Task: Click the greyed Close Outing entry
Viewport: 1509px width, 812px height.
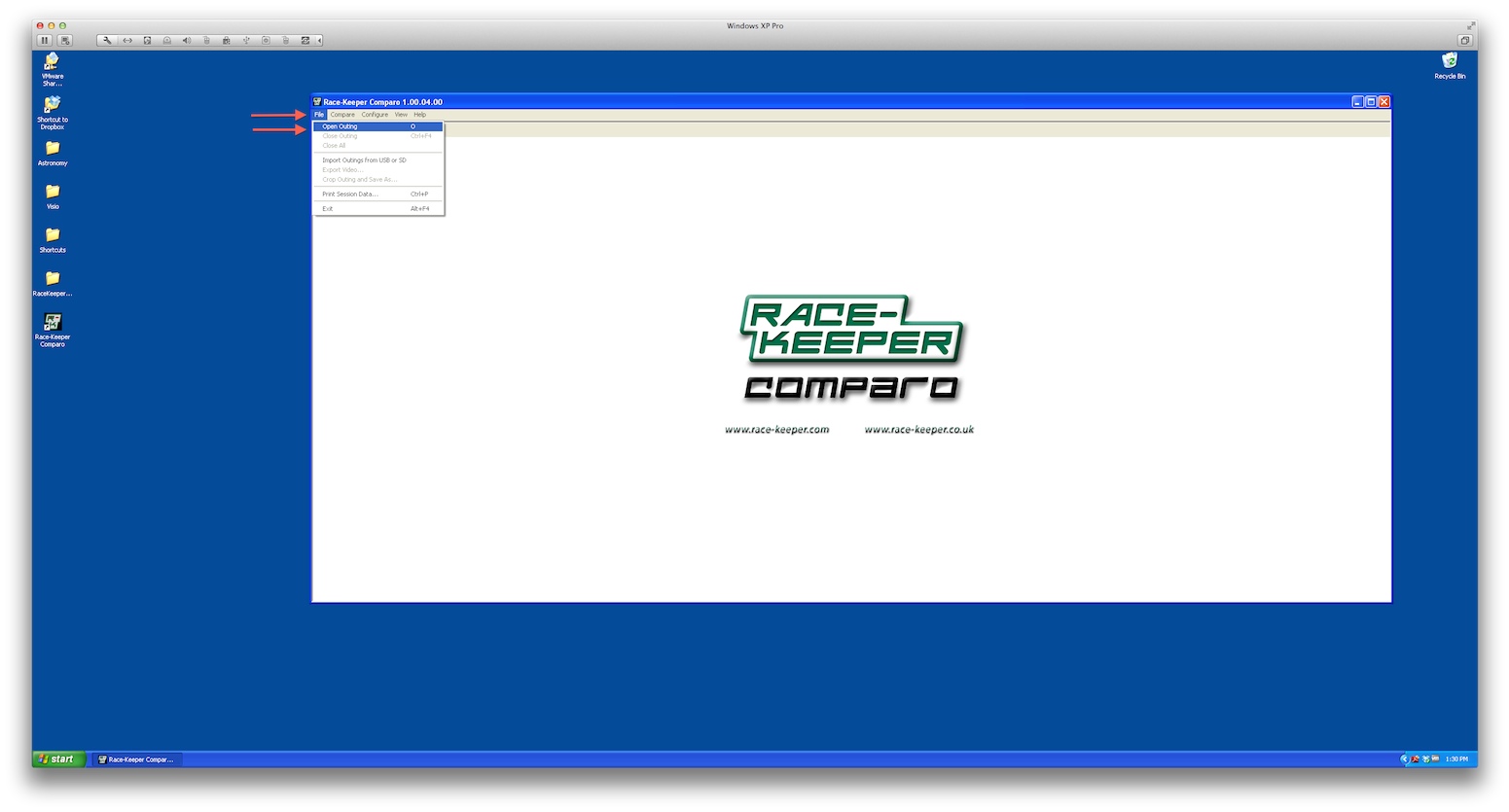Action: click(377, 136)
